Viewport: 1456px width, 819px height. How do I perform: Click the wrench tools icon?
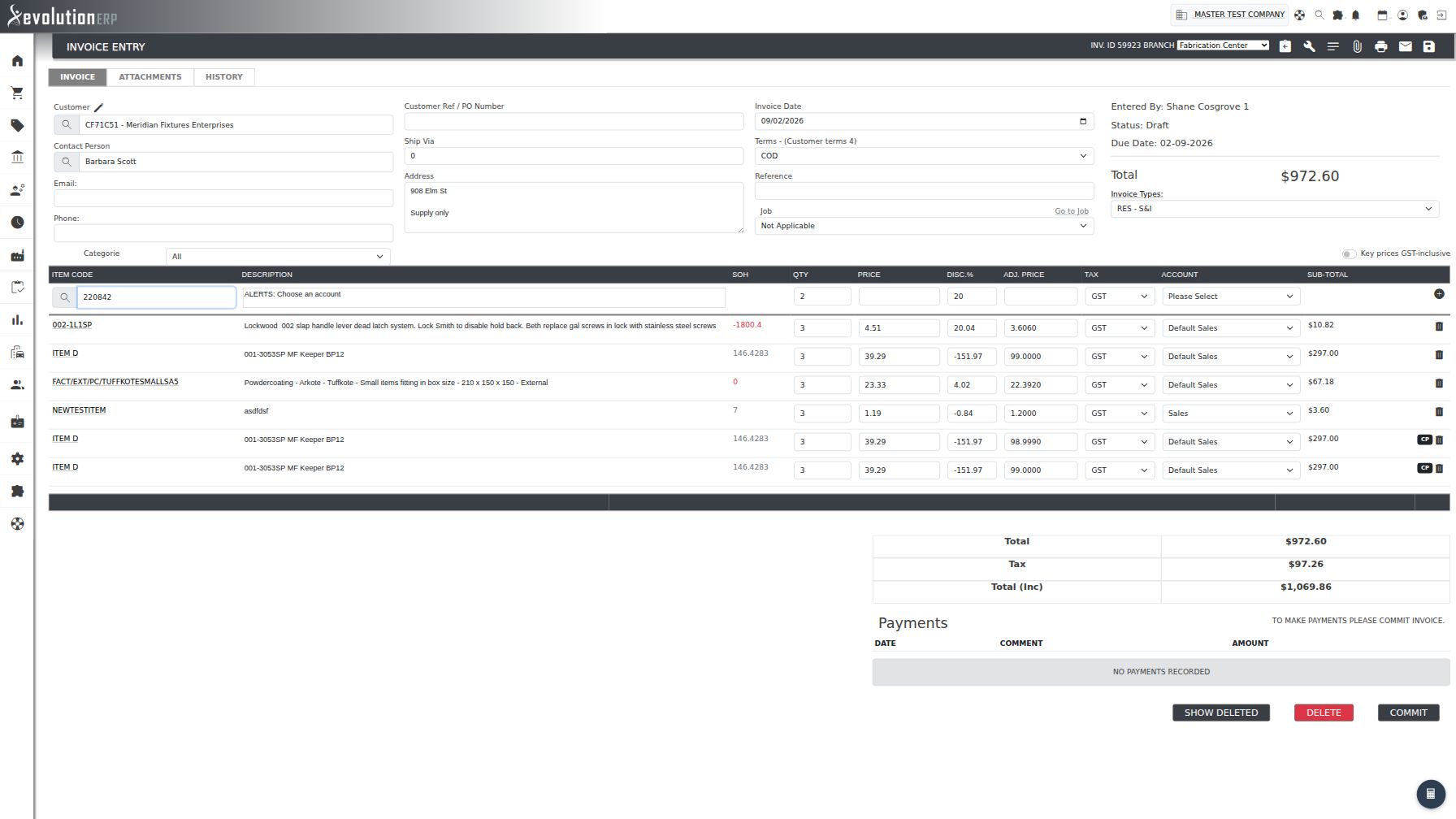(1309, 46)
